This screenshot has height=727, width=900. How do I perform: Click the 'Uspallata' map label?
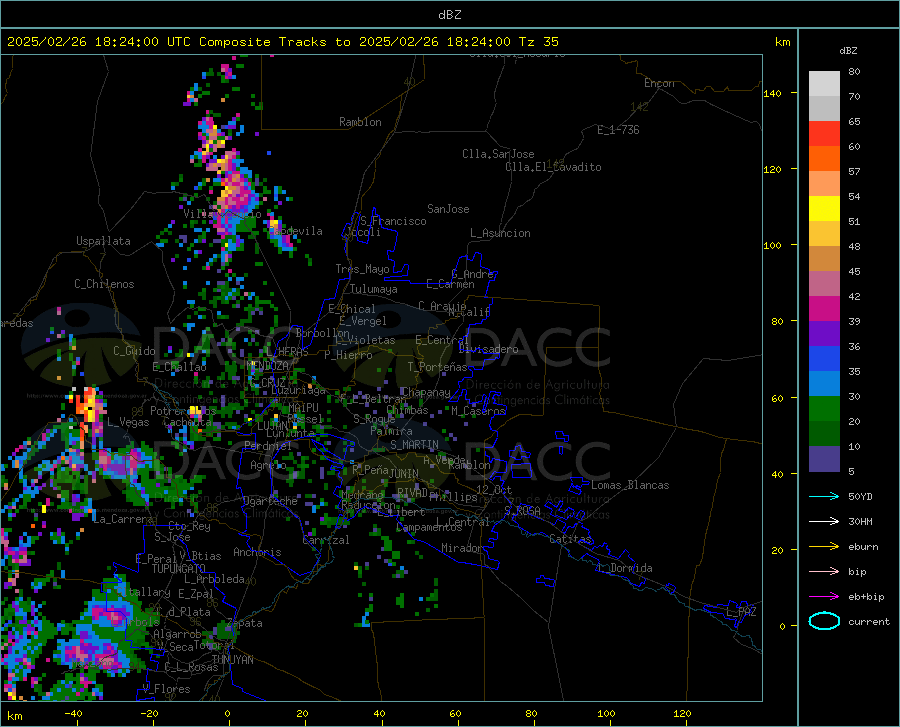coord(103,241)
